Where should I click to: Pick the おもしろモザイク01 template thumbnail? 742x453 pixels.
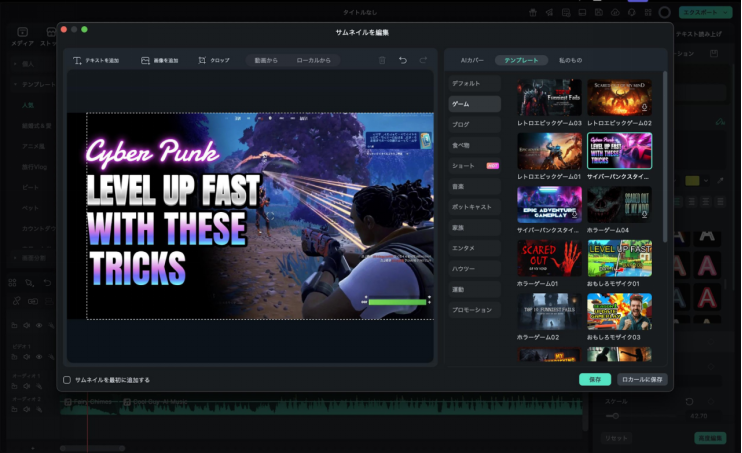[619, 258]
